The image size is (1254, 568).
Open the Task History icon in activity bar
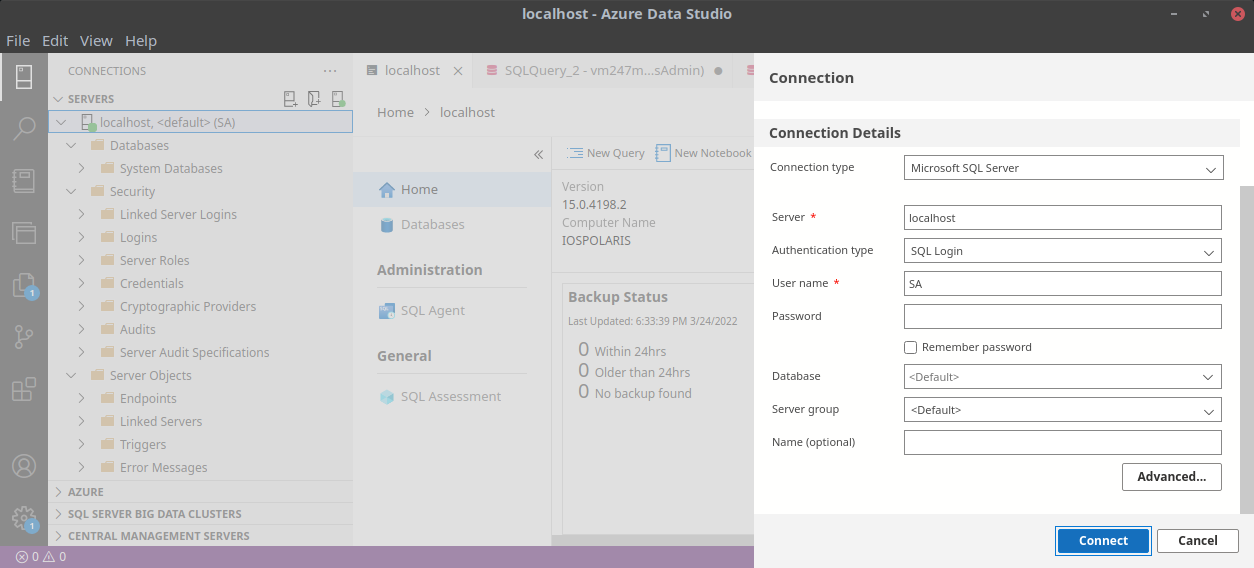pyautogui.click(x=24, y=233)
